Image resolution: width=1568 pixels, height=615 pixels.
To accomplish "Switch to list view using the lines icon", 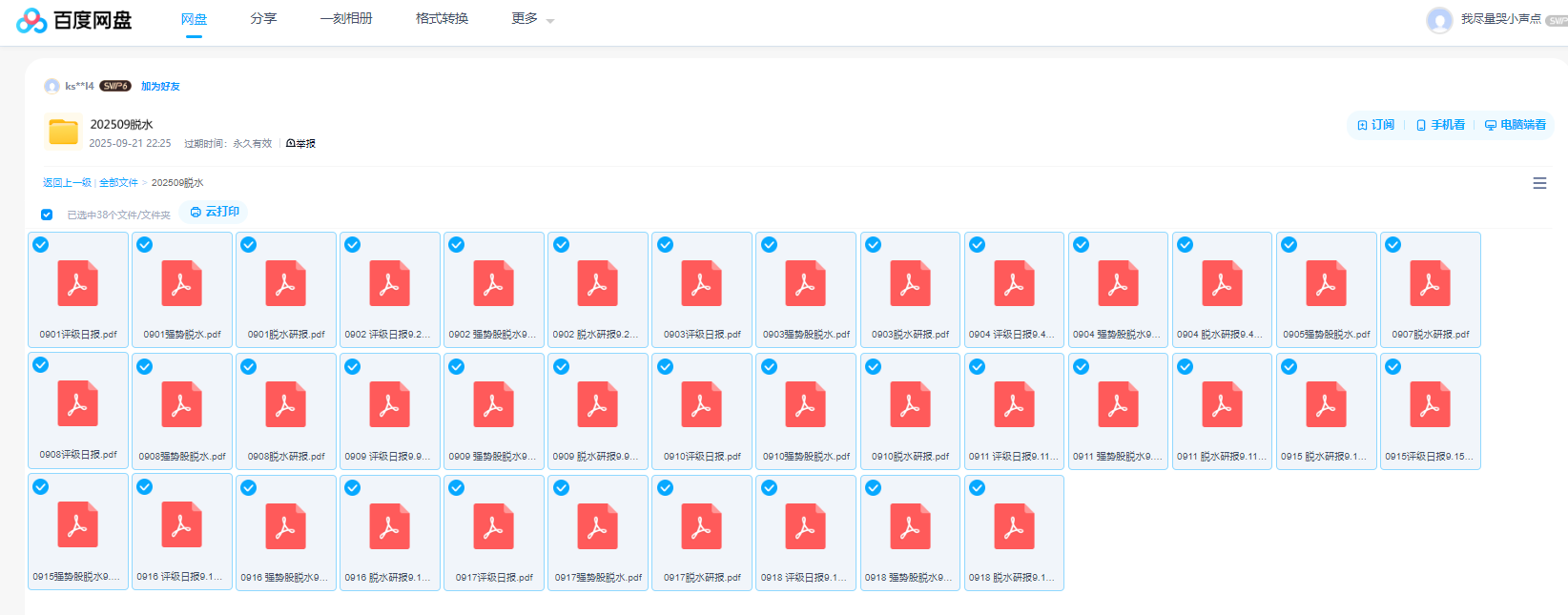I will coord(1539,183).
